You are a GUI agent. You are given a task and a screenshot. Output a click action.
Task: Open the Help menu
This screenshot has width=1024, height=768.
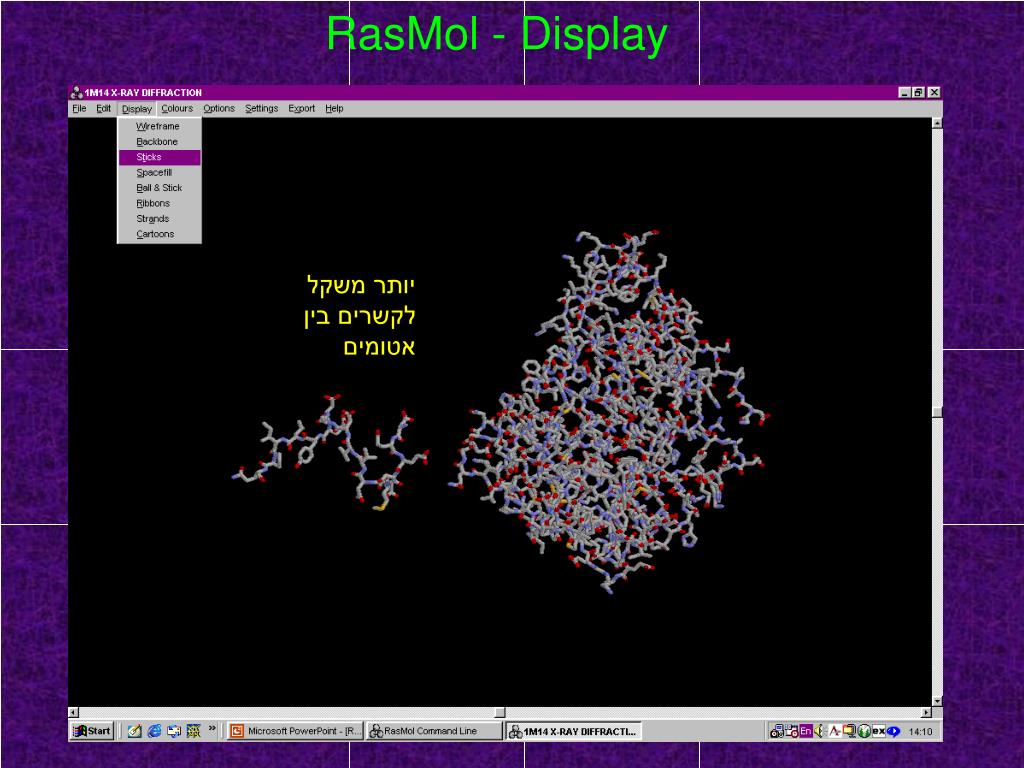(x=334, y=108)
